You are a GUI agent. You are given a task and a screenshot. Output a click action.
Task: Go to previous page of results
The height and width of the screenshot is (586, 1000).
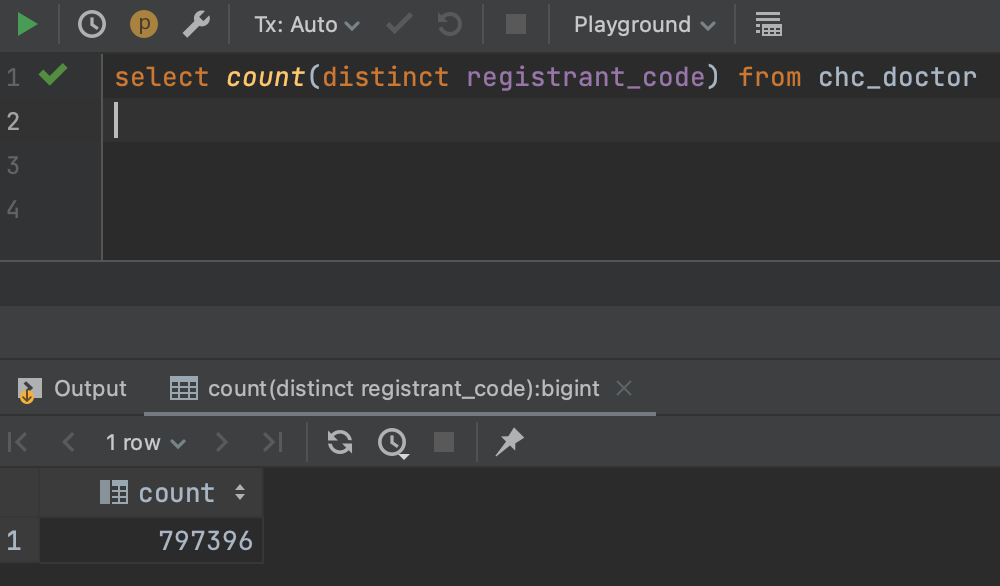tap(68, 442)
